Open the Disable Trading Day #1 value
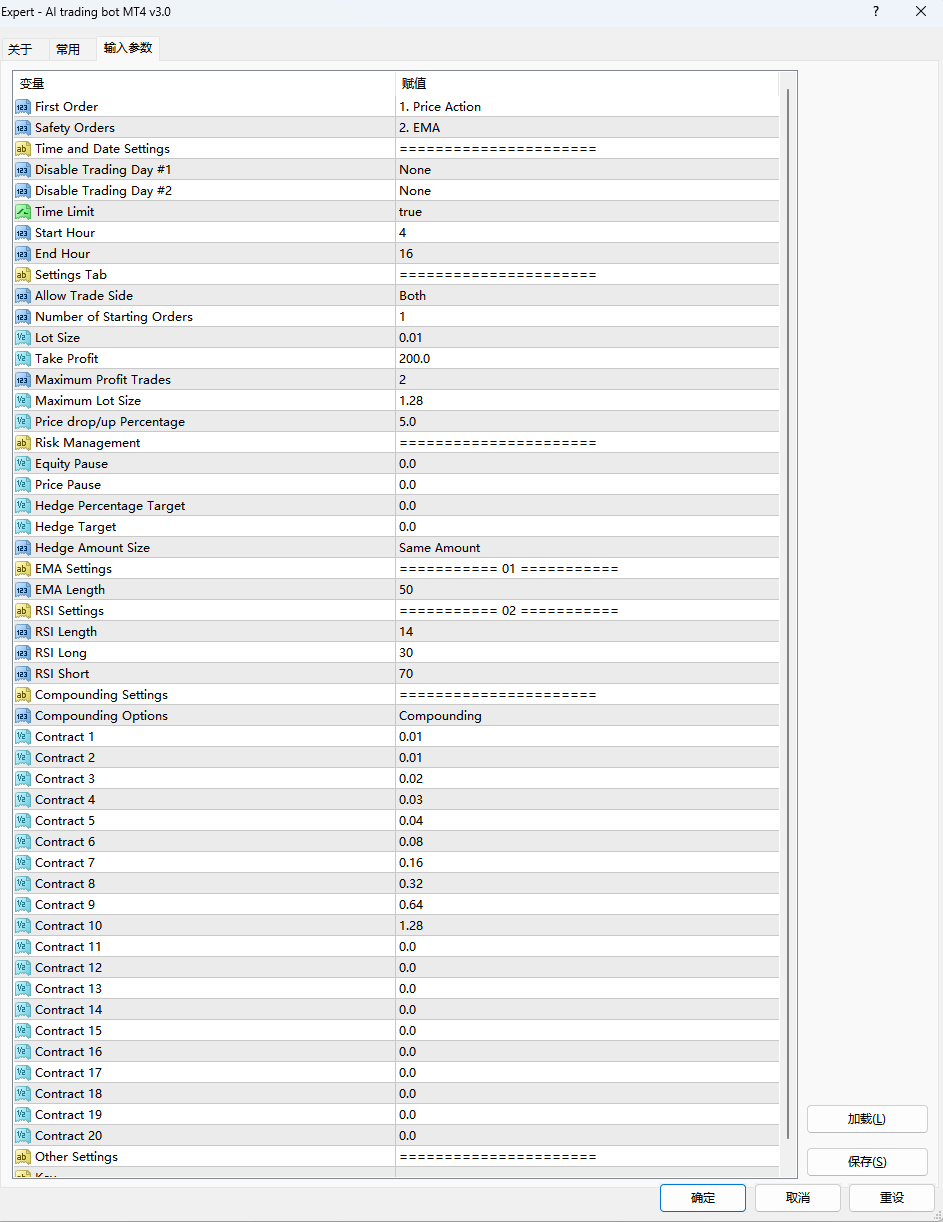This screenshot has height=1222, width=943. tap(415, 170)
